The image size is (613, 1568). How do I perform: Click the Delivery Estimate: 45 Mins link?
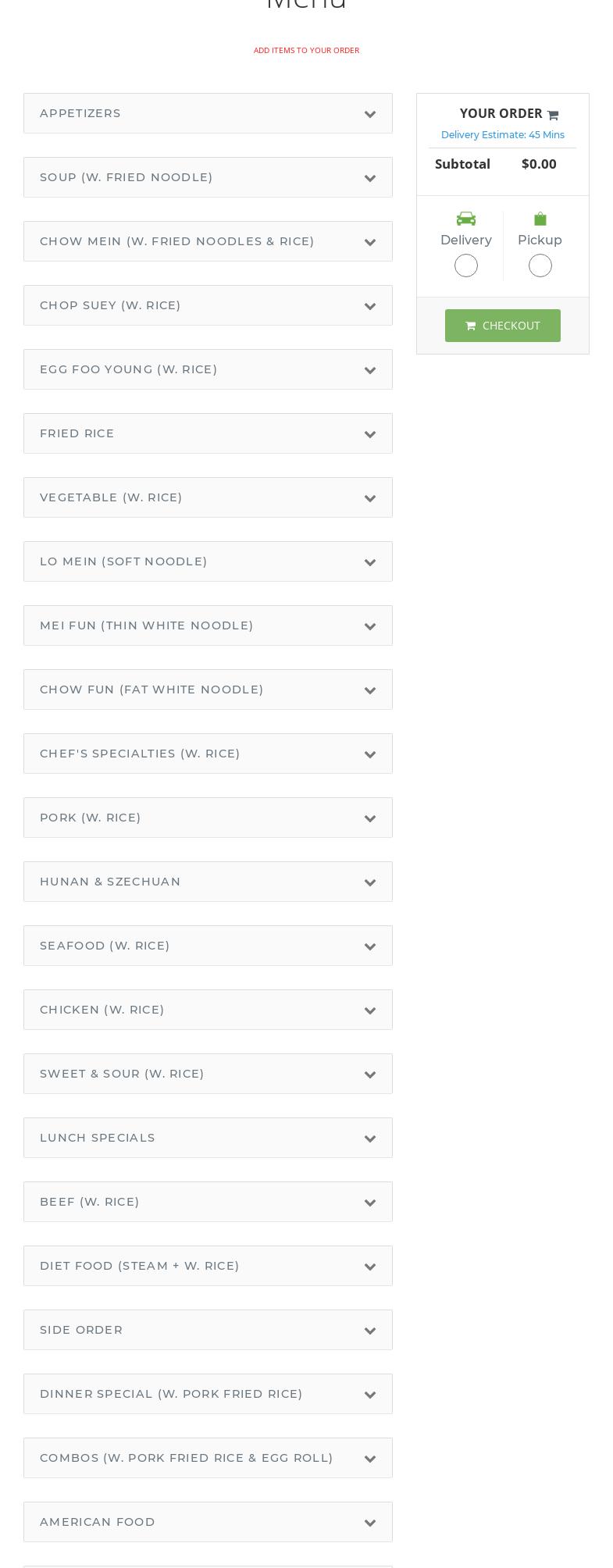[x=502, y=135]
